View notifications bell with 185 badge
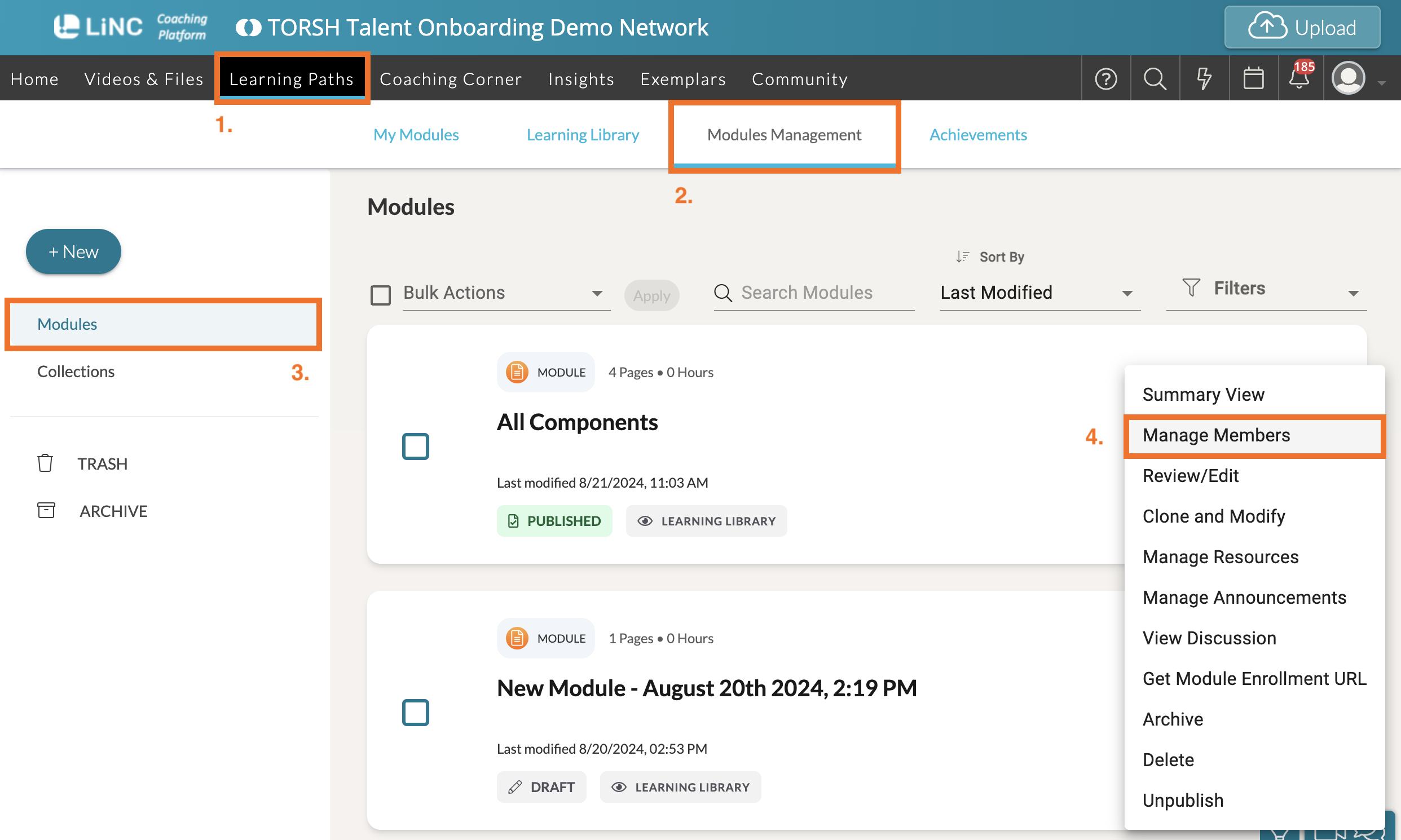 coord(1299,78)
